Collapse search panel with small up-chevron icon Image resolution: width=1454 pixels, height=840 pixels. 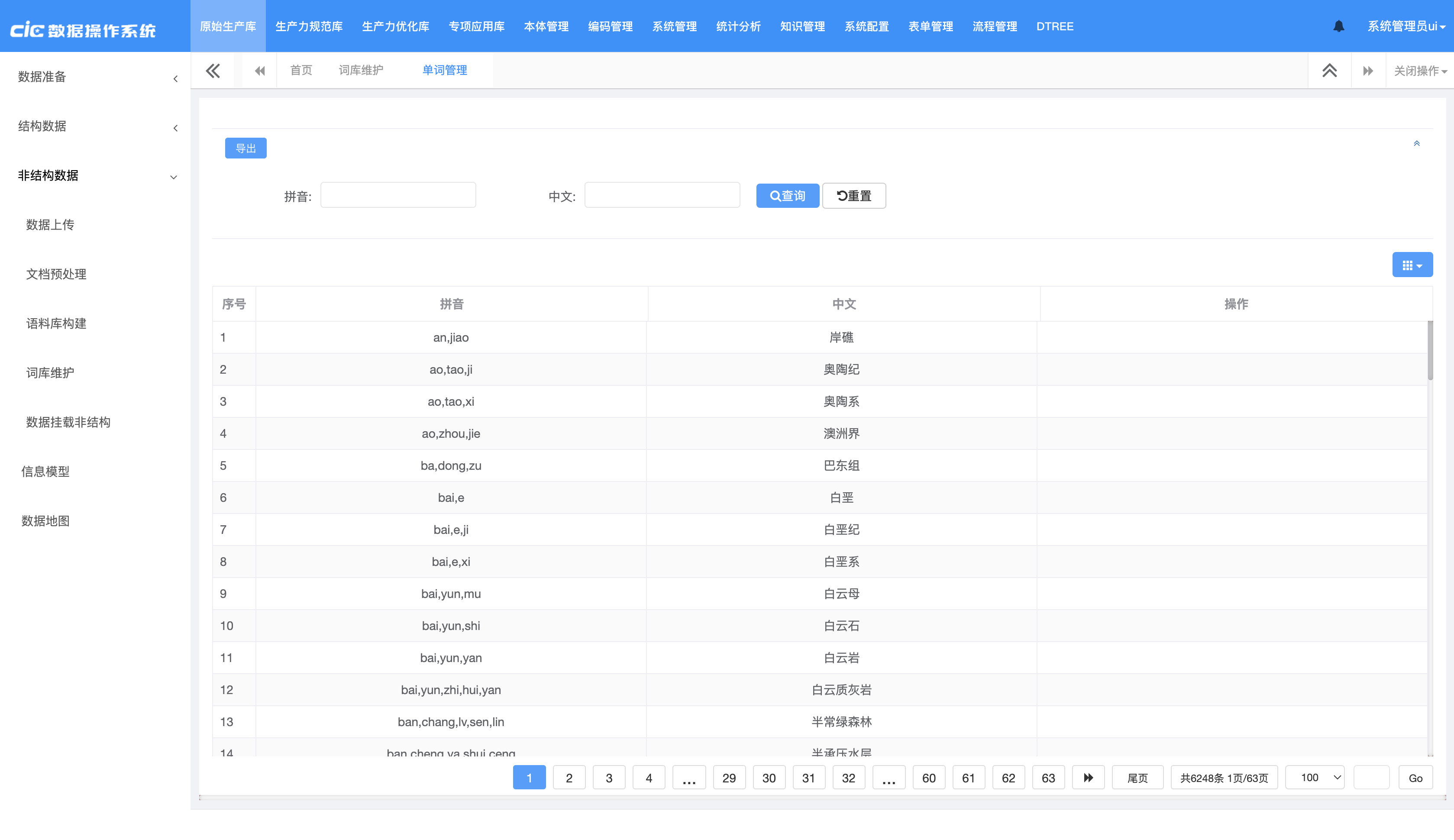click(x=1416, y=143)
